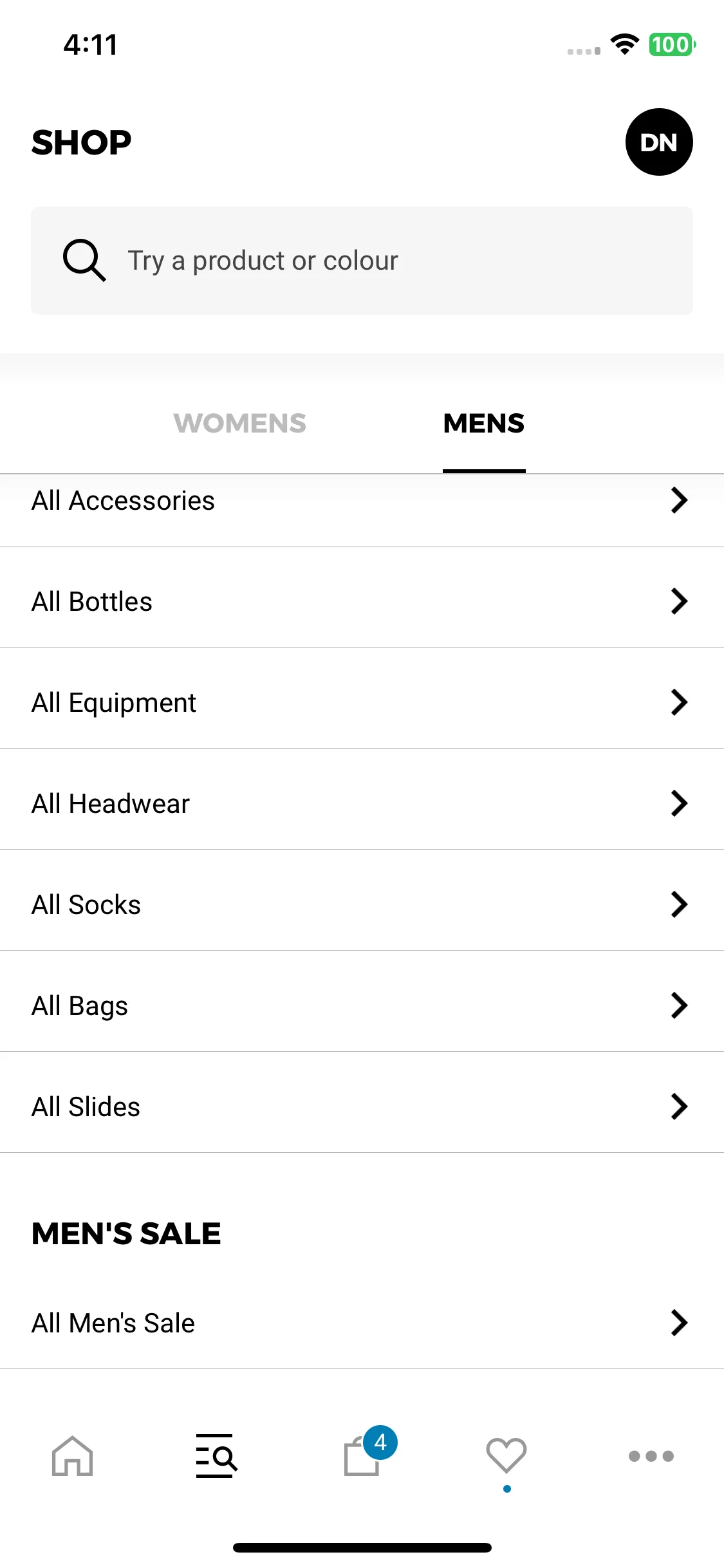Browse the All Bags category
Image resolution: width=724 pixels, height=1568 pixels.
[x=362, y=1005]
